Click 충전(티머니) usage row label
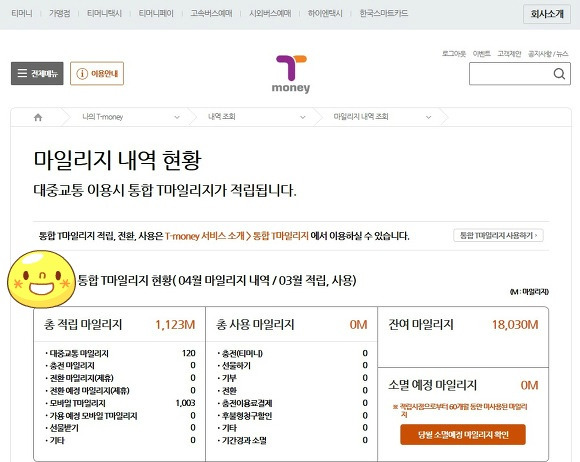 242,354
